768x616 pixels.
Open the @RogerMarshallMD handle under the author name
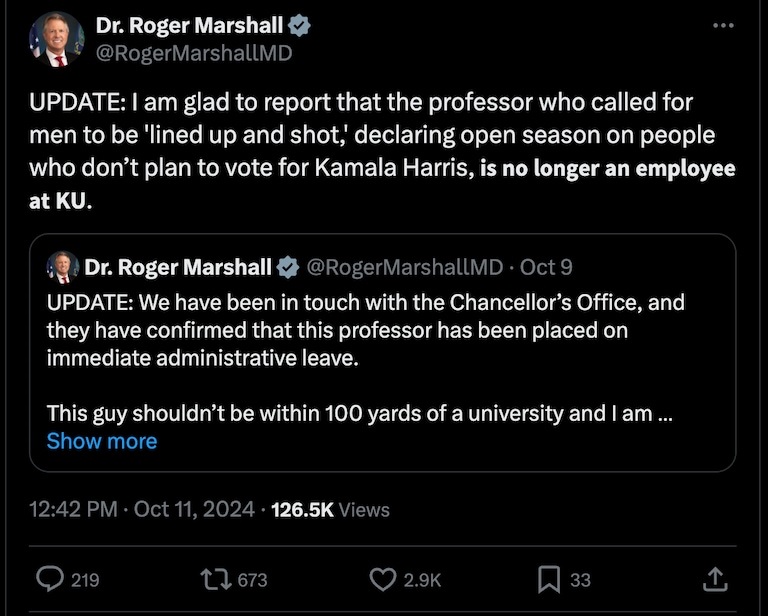point(193,54)
